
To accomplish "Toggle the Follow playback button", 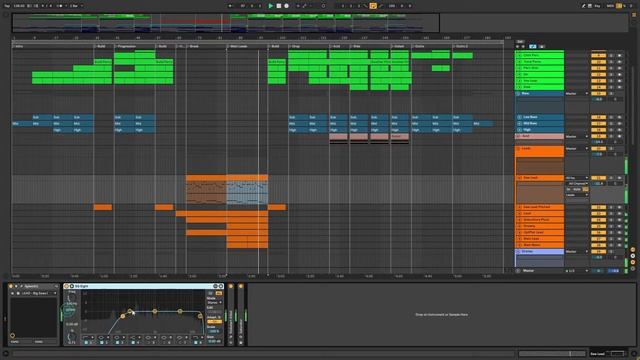I will coord(230,6).
